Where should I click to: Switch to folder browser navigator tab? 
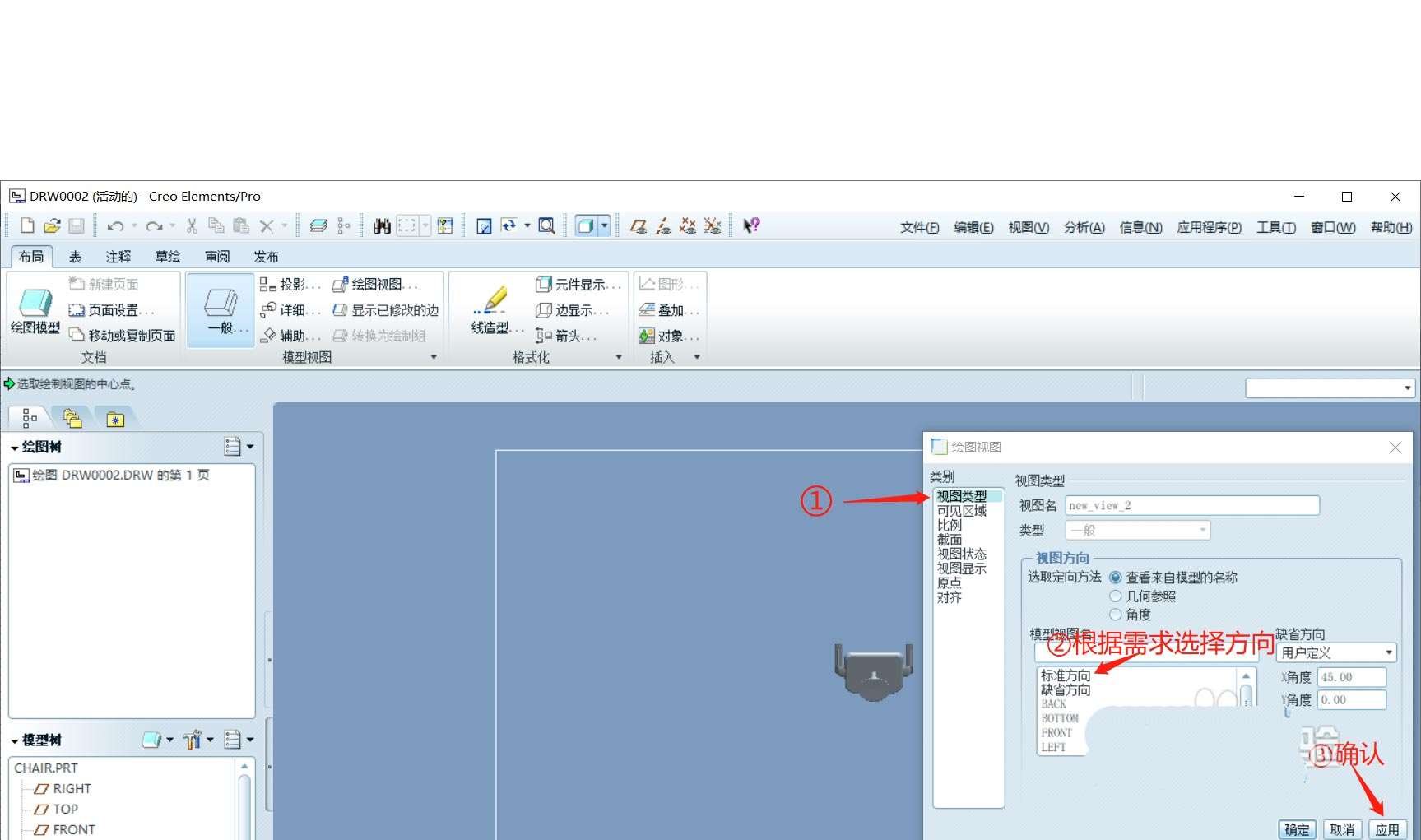pyautogui.click(x=72, y=419)
